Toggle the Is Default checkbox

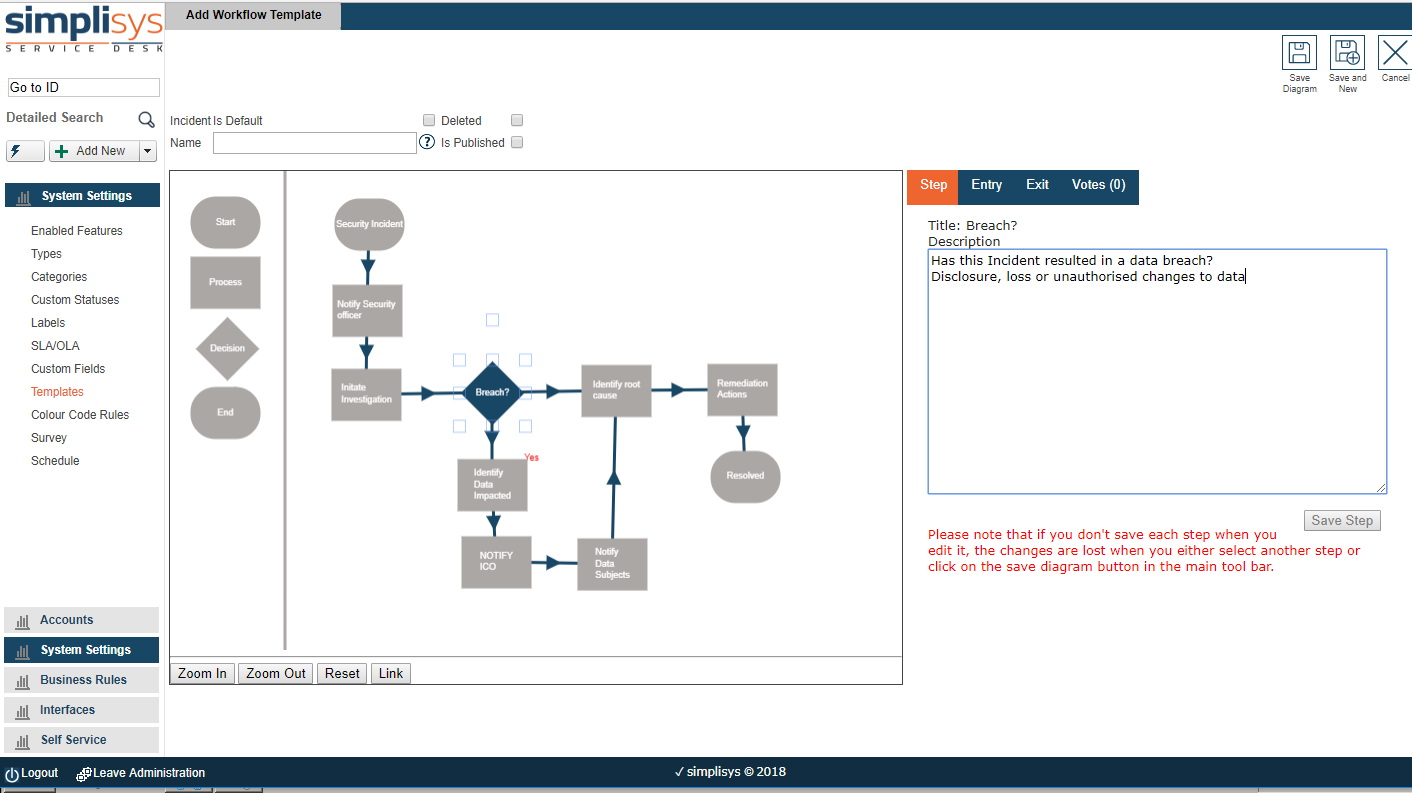[x=429, y=120]
